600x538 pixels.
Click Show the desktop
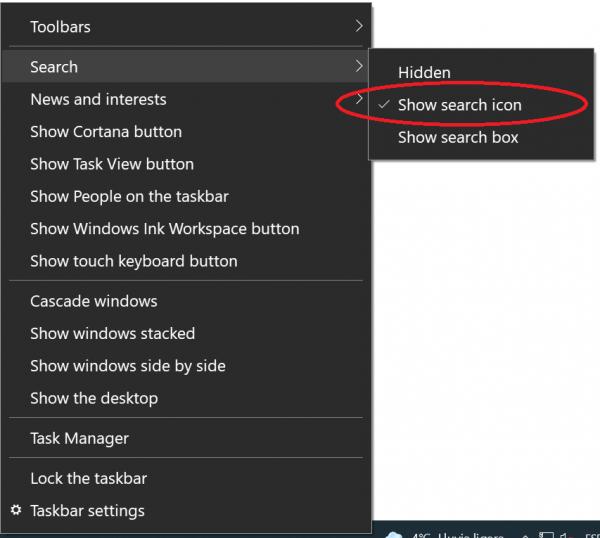coord(186,398)
